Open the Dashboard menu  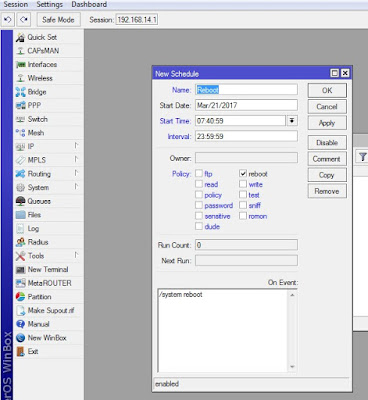89,5
